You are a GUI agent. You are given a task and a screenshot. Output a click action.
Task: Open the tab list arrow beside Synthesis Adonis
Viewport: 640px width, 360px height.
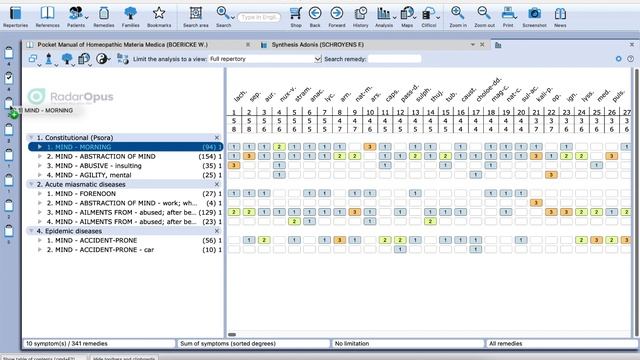click(x=473, y=44)
